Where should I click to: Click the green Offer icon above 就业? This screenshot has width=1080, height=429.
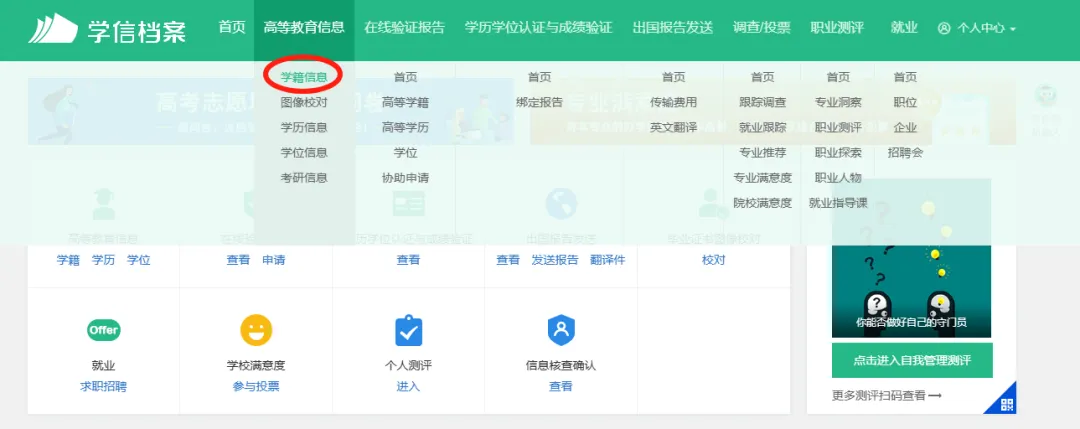[103, 330]
